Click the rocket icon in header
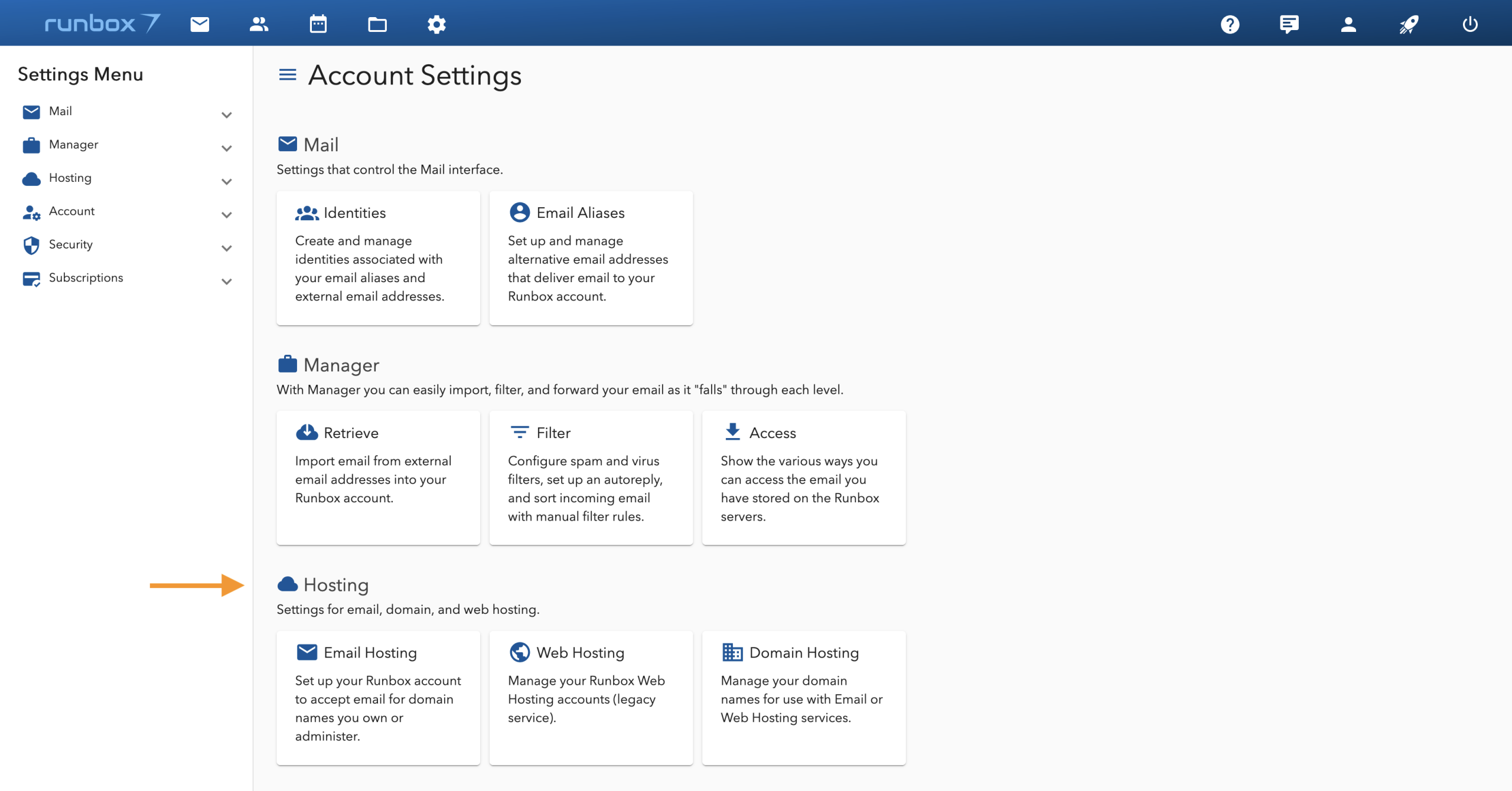The image size is (1512, 791). pos(1409,24)
